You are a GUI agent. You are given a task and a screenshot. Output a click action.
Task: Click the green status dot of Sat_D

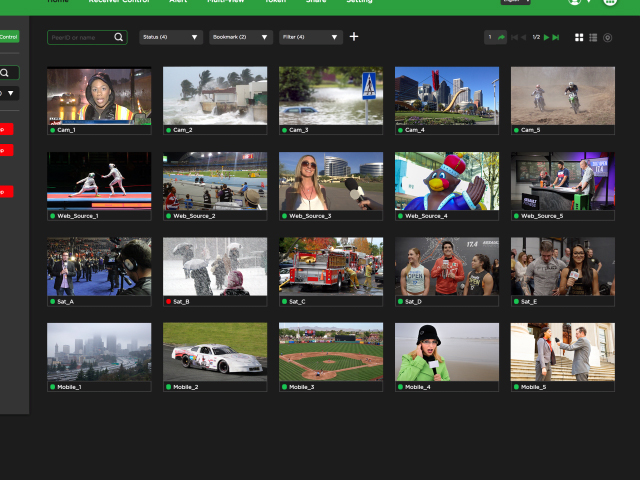[x=400, y=302]
